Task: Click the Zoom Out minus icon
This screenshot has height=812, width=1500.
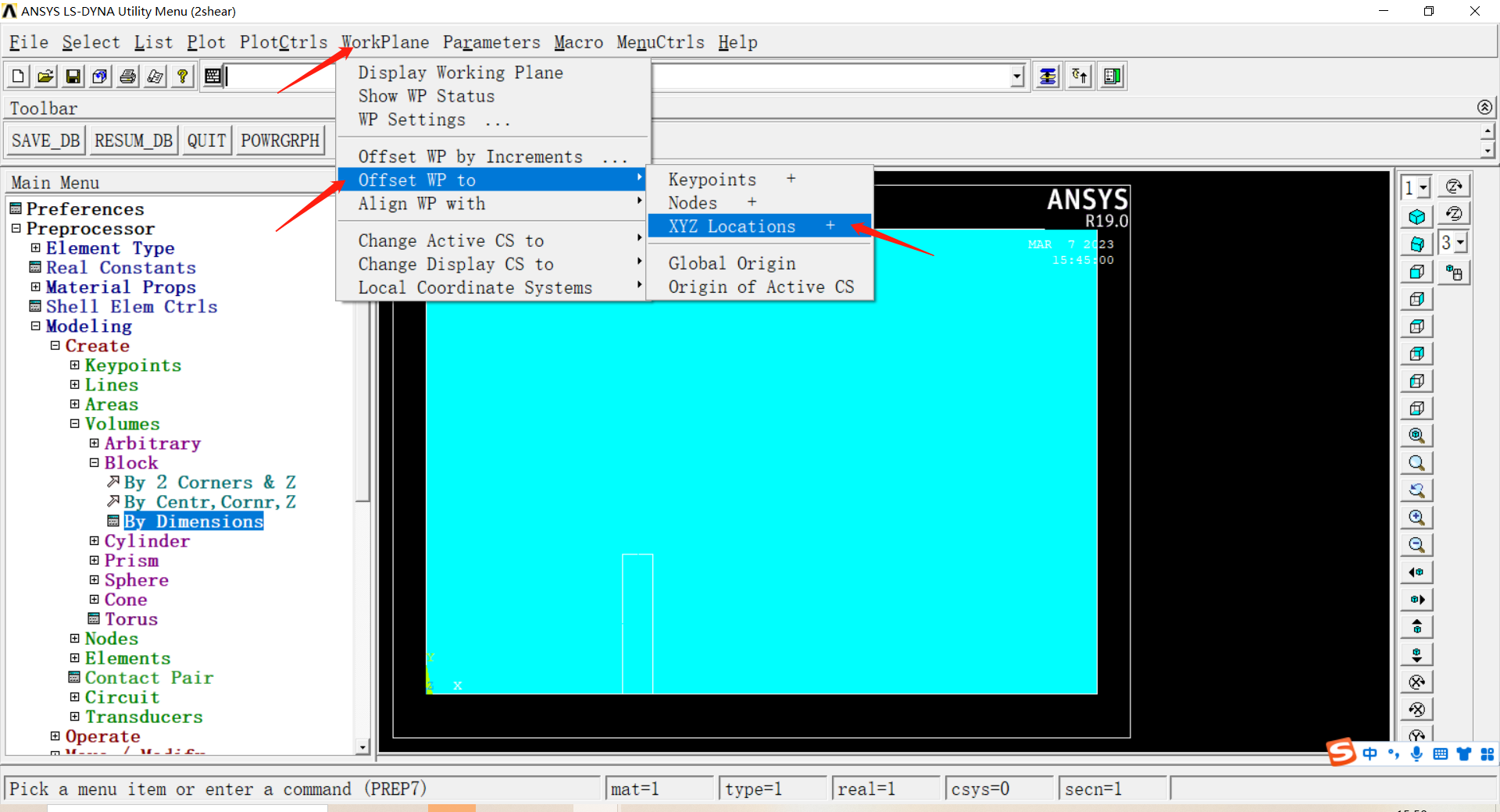Action: 1416,545
